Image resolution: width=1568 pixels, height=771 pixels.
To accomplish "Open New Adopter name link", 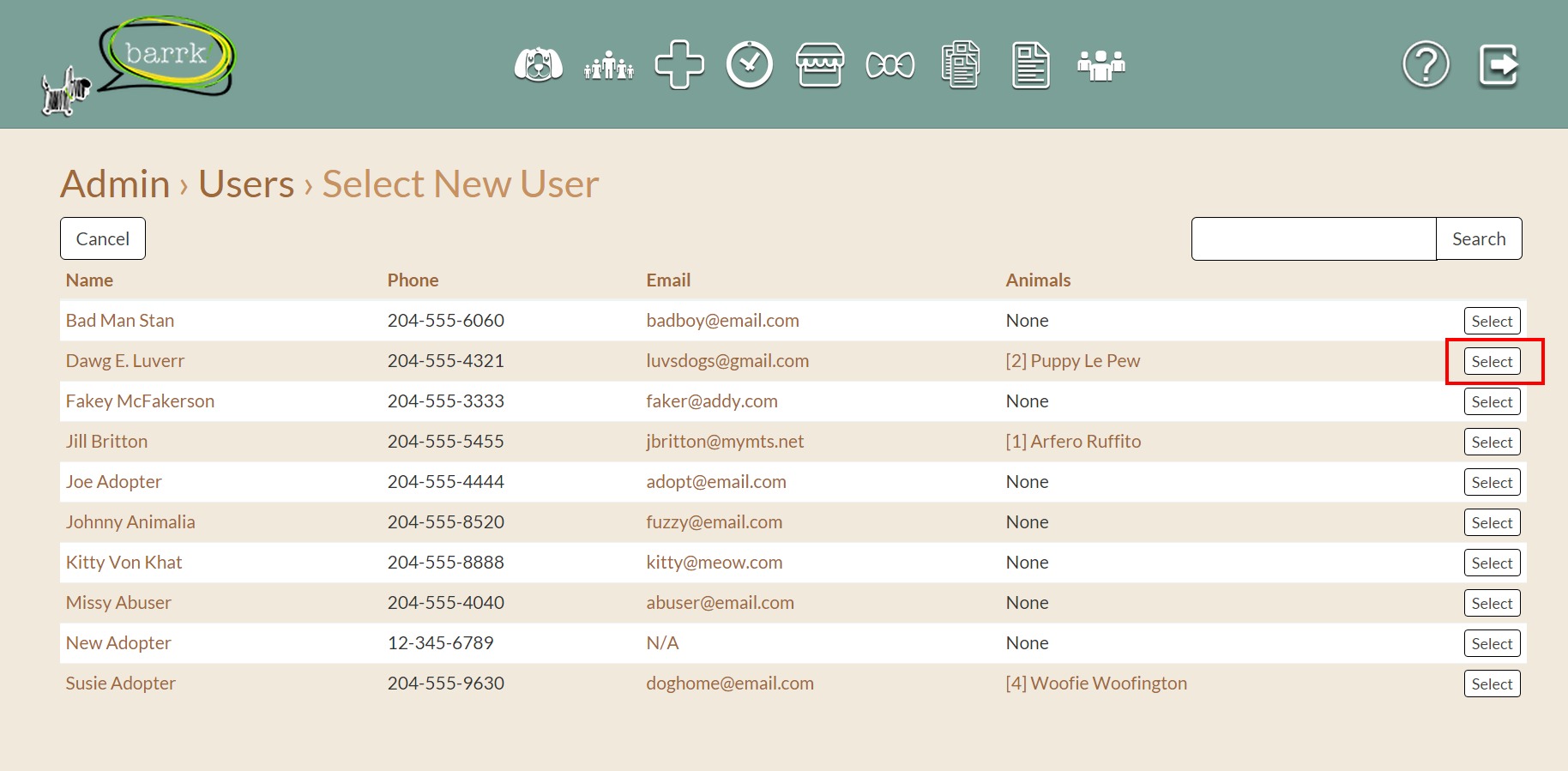I will 118,643.
